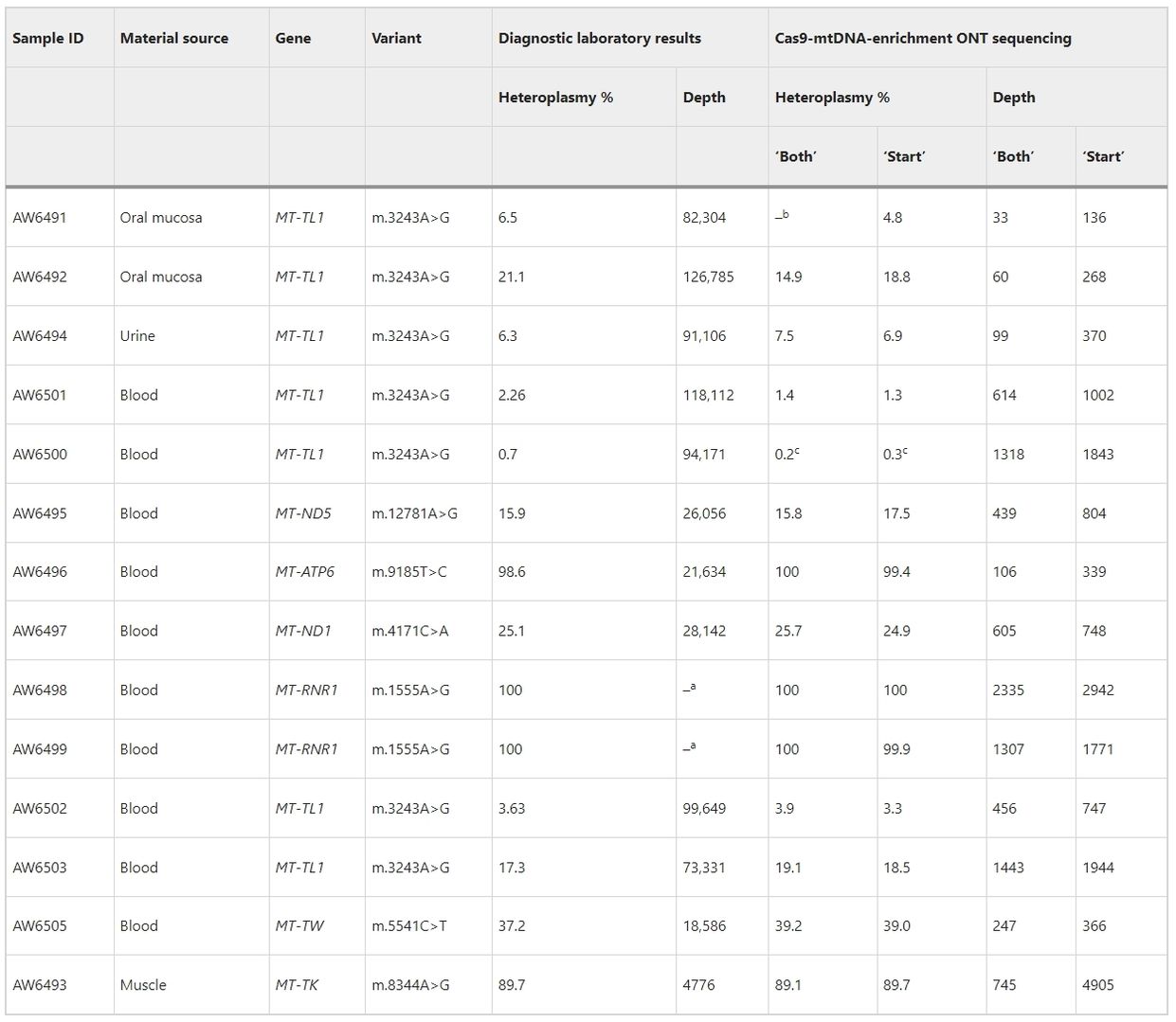Viewport: 1176px width, 1022px height.
Task: Click sample ID AW6503 cell
Action: pos(40,868)
